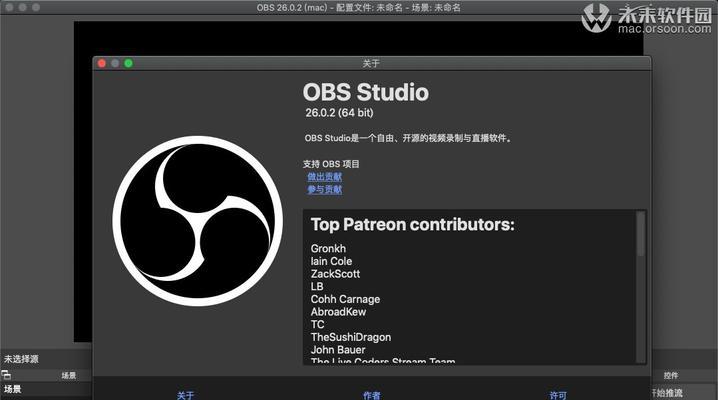Select Gronkh in contributors list
The width and height of the screenshot is (718, 400).
click(x=328, y=249)
